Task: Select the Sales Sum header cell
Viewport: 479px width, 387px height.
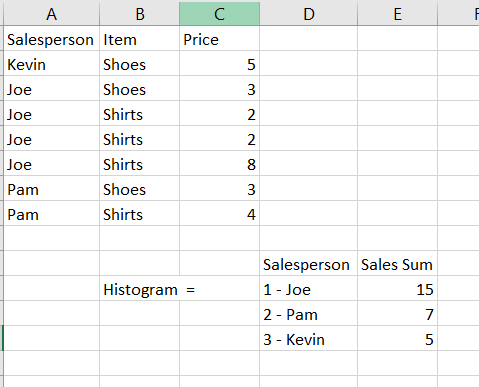Action: pos(397,263)
